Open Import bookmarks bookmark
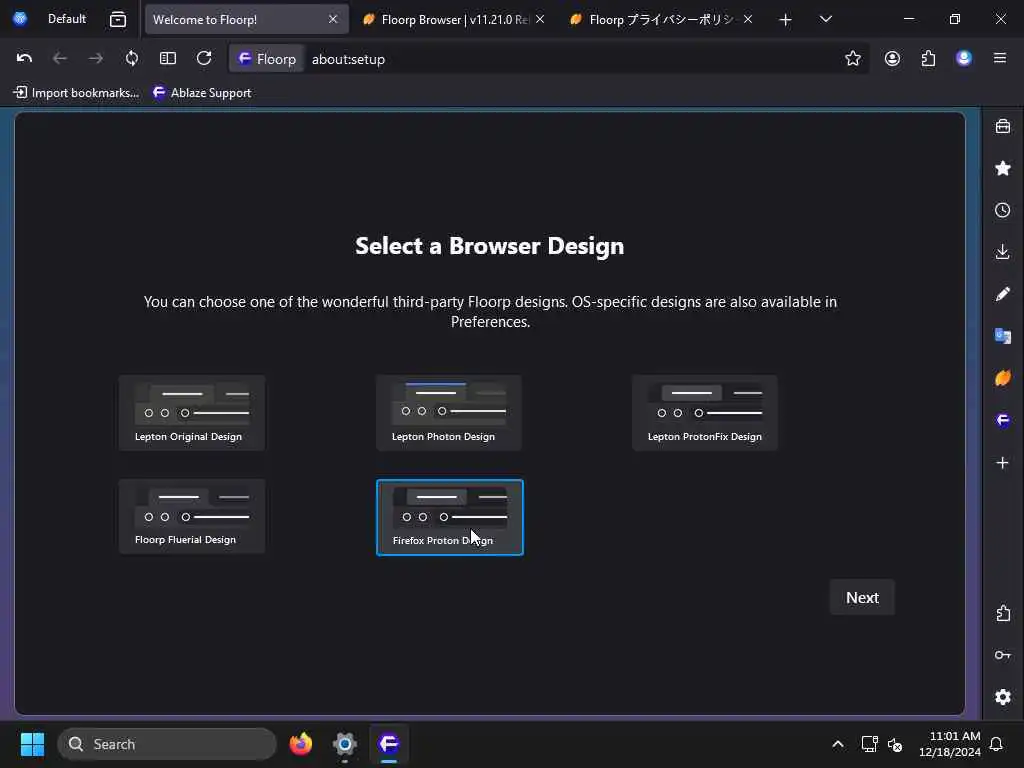 point(76,93)
